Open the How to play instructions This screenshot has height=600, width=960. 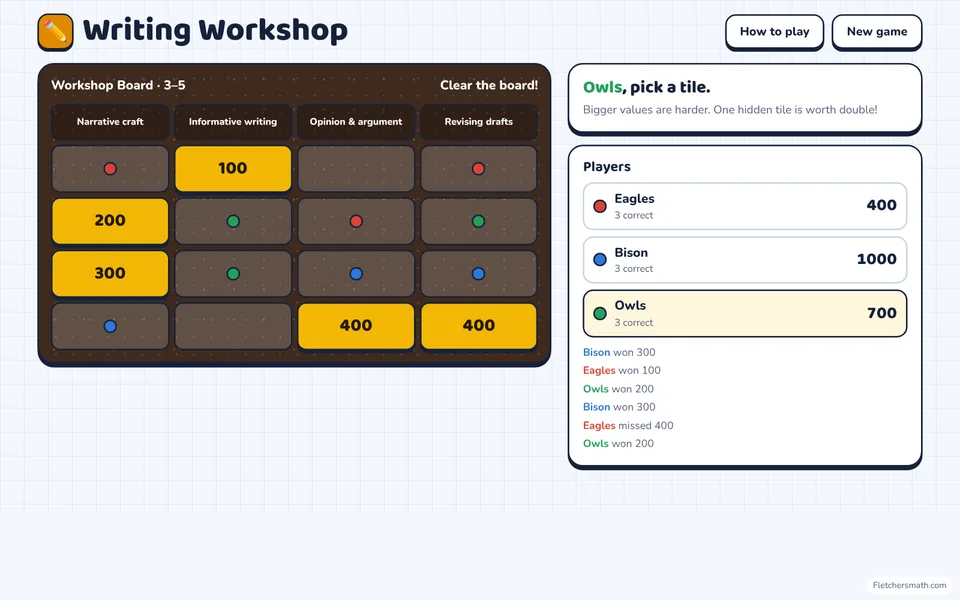tap(774, 32)
